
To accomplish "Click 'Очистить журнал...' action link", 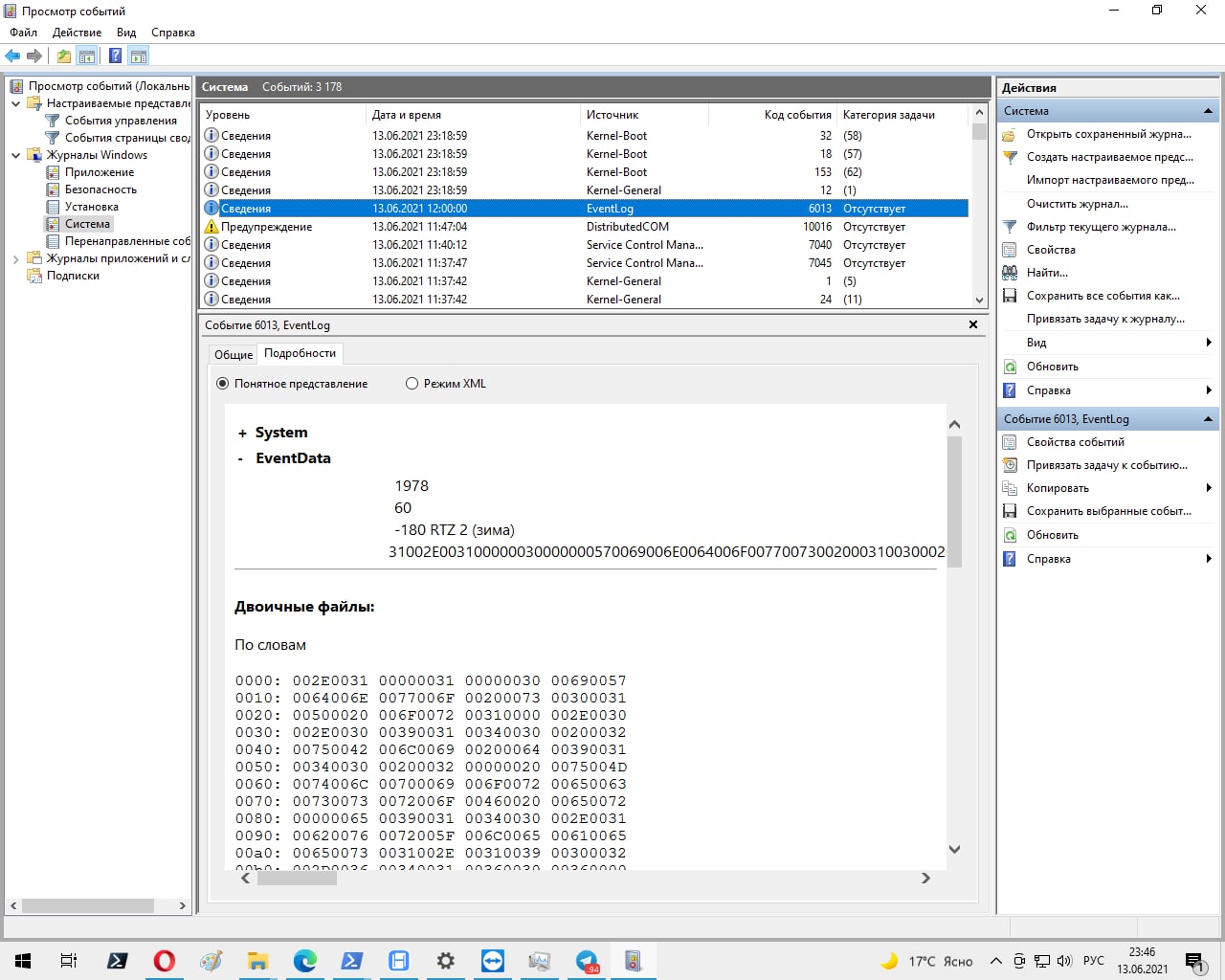I will (1077, 204).
